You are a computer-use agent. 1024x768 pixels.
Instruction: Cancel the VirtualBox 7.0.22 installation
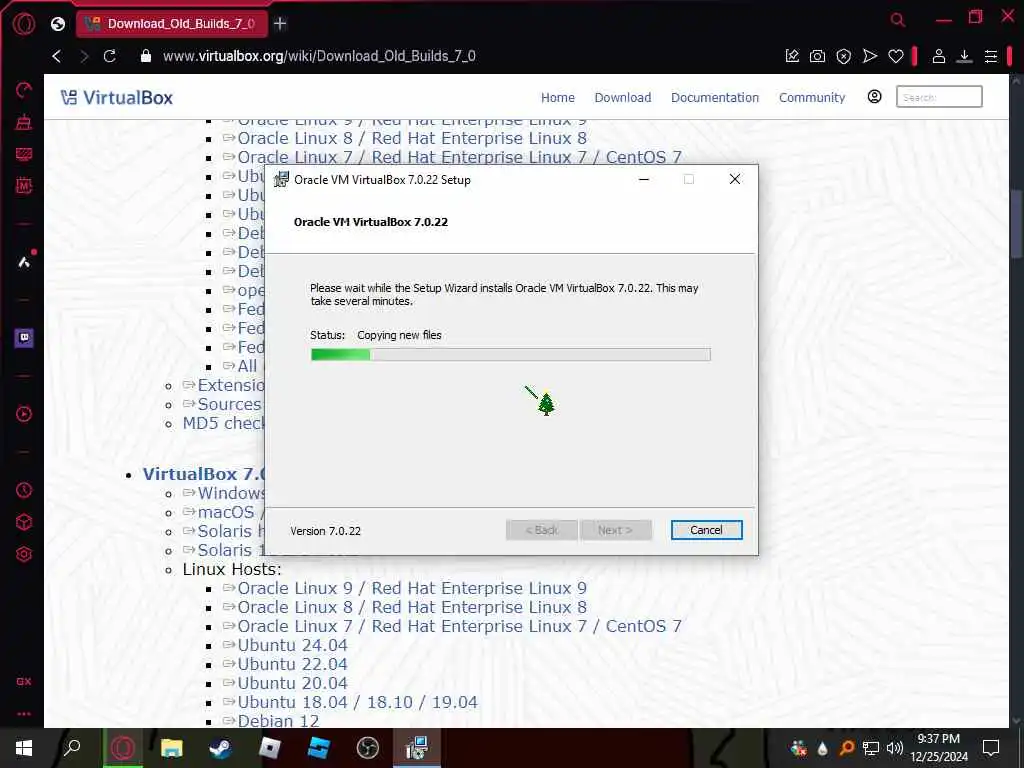706,530
